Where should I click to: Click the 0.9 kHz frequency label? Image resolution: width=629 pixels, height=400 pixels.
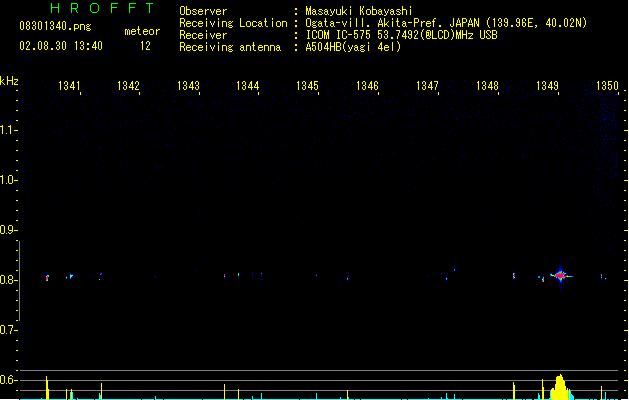pyautogui.click(x=8, y=230)
